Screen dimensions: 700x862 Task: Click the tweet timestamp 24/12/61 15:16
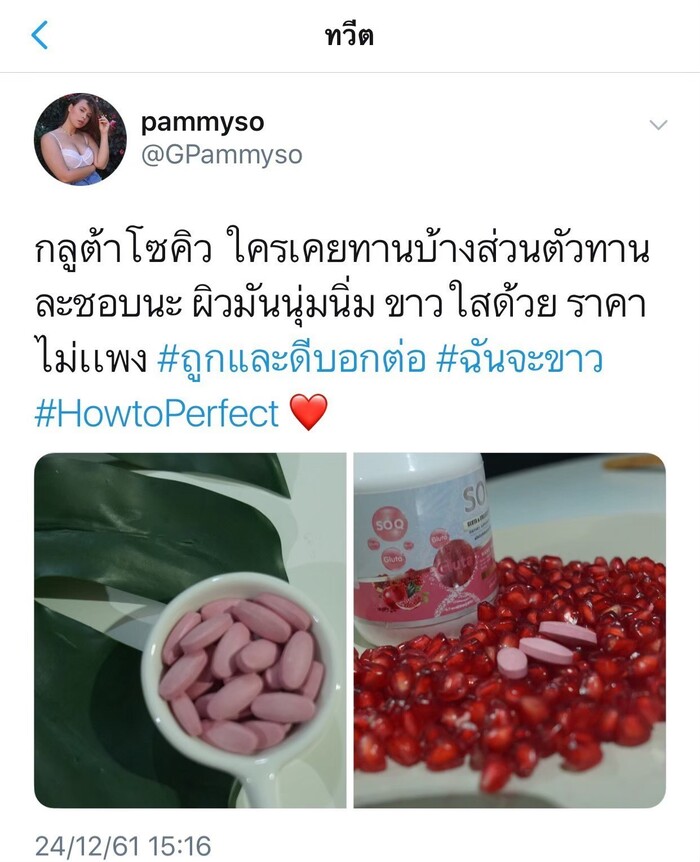(123, 846)
